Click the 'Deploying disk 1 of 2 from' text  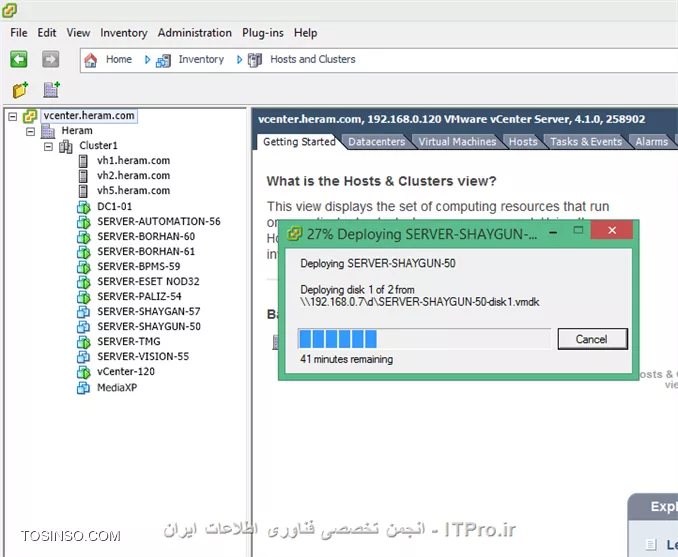coord(357,290)
